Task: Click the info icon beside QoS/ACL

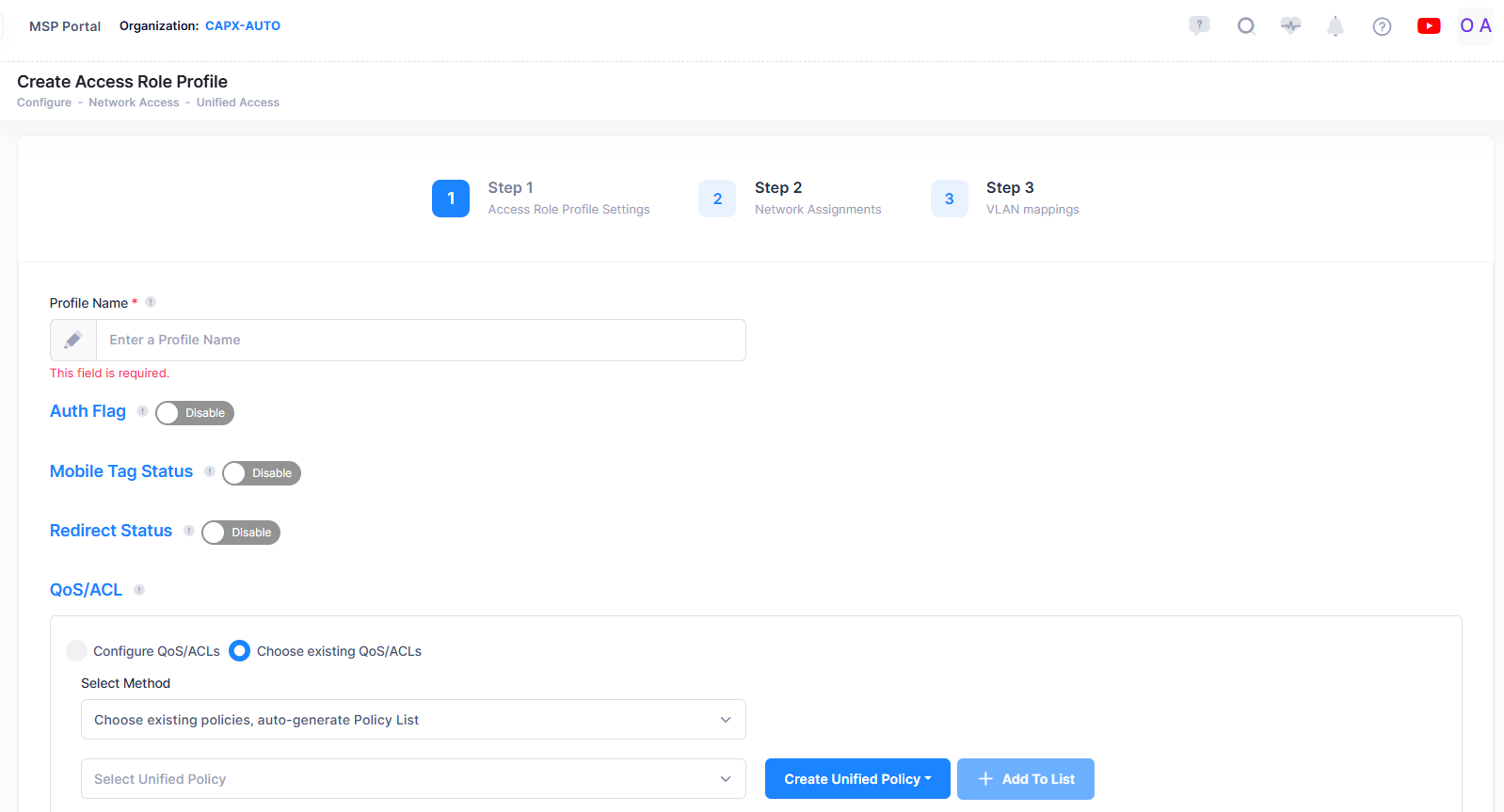Action: click(x=139, y=590)
